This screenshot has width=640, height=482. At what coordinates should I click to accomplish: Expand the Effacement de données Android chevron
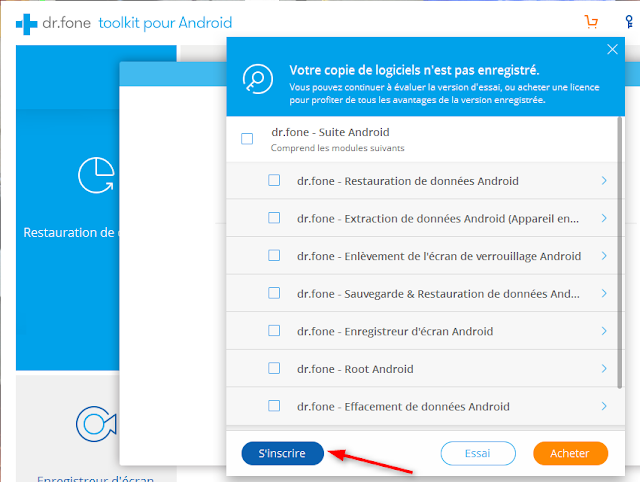tap(604, 406)
